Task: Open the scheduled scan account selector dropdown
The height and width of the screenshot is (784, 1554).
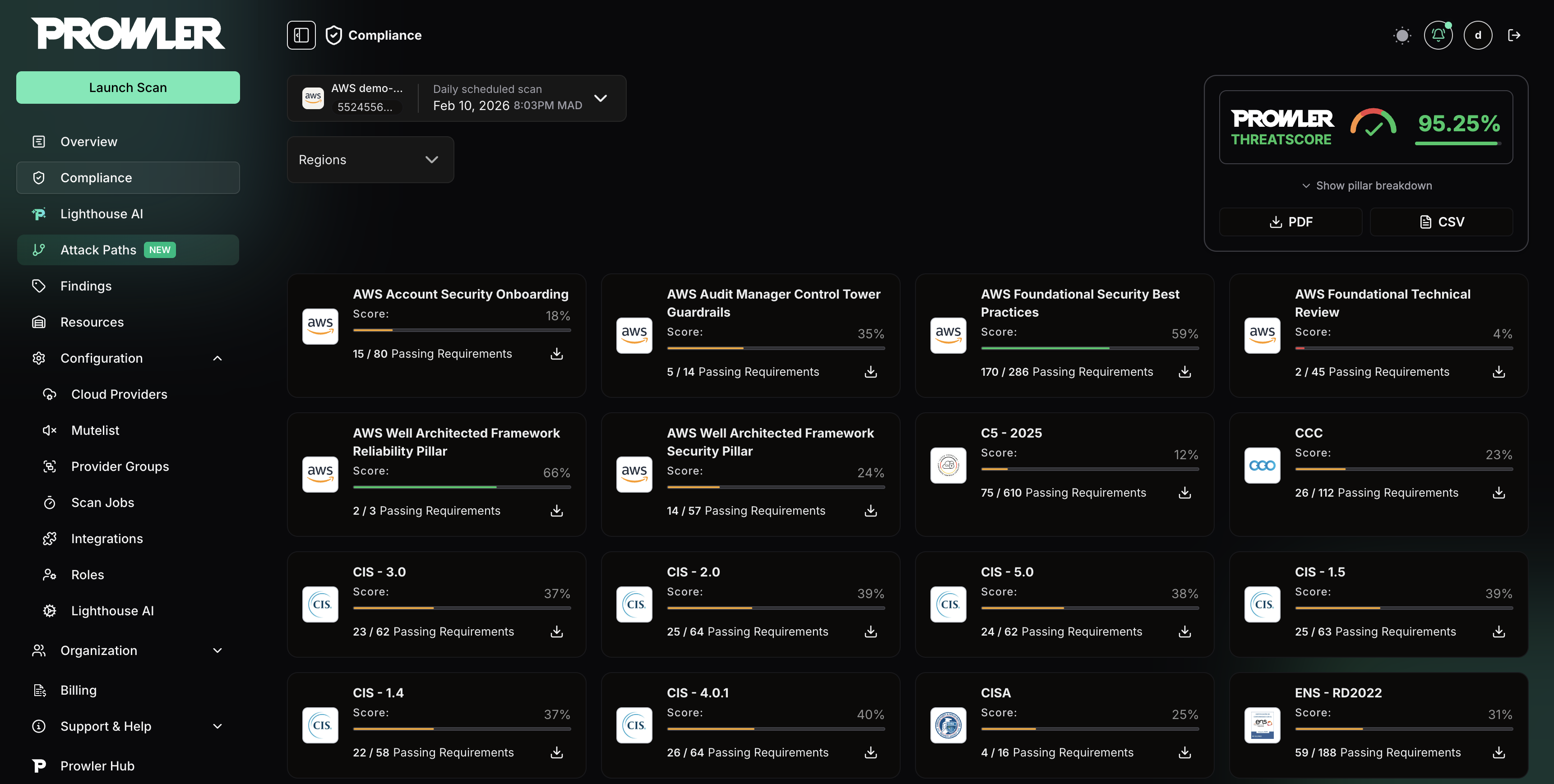Action: [601, 98]
